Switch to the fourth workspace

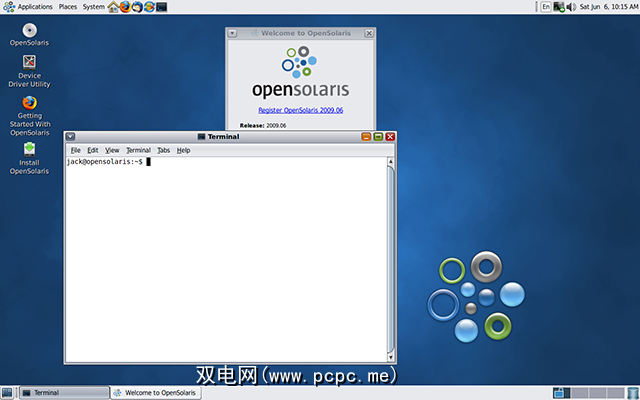[x=616, y=393]
